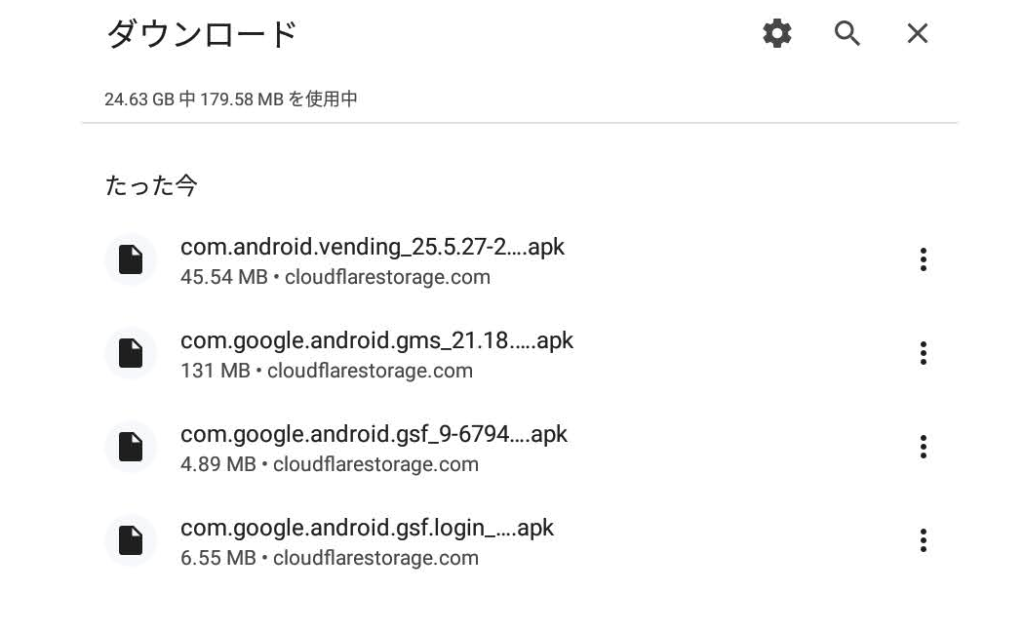The height and width of the screenshot is (633, 1024).
Task: Open the com.android.vending_25.5.27 apk file name
Action: click(372, 247)
